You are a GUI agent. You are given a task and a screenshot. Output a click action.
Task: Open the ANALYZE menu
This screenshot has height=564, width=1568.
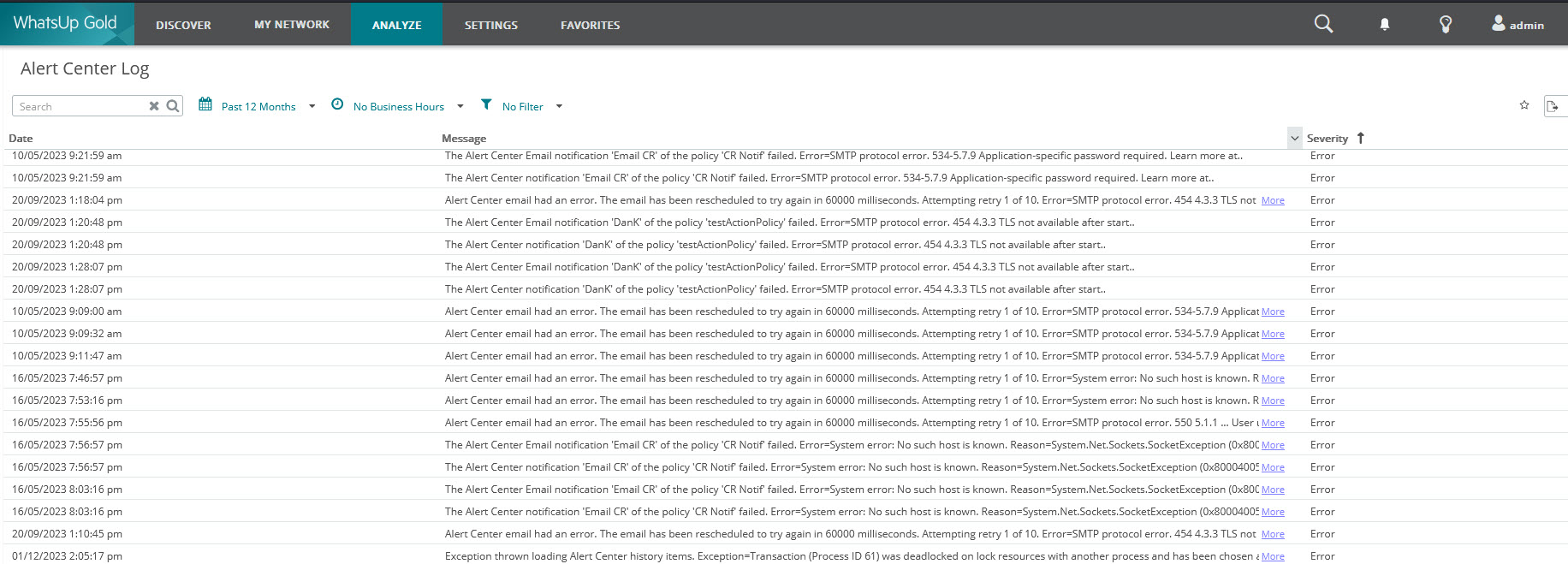coord(397,25)
